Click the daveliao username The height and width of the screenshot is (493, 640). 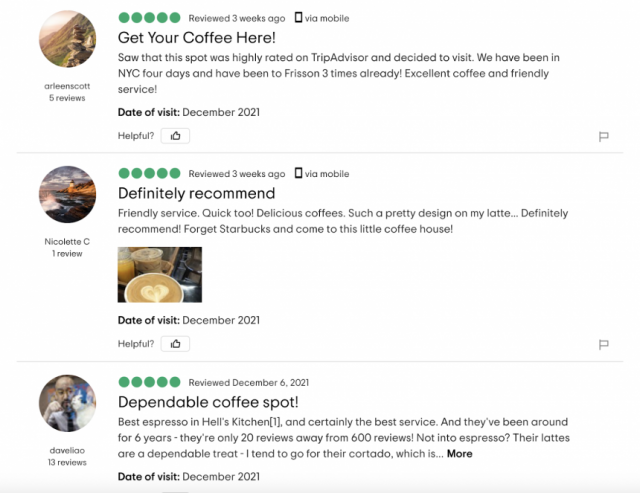[67, 450]
